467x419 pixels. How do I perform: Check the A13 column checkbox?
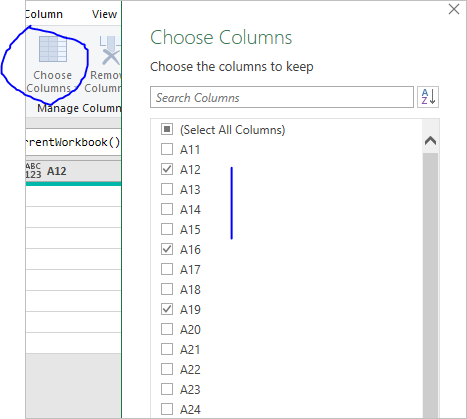pyautogui.click(x=167, y=189)
